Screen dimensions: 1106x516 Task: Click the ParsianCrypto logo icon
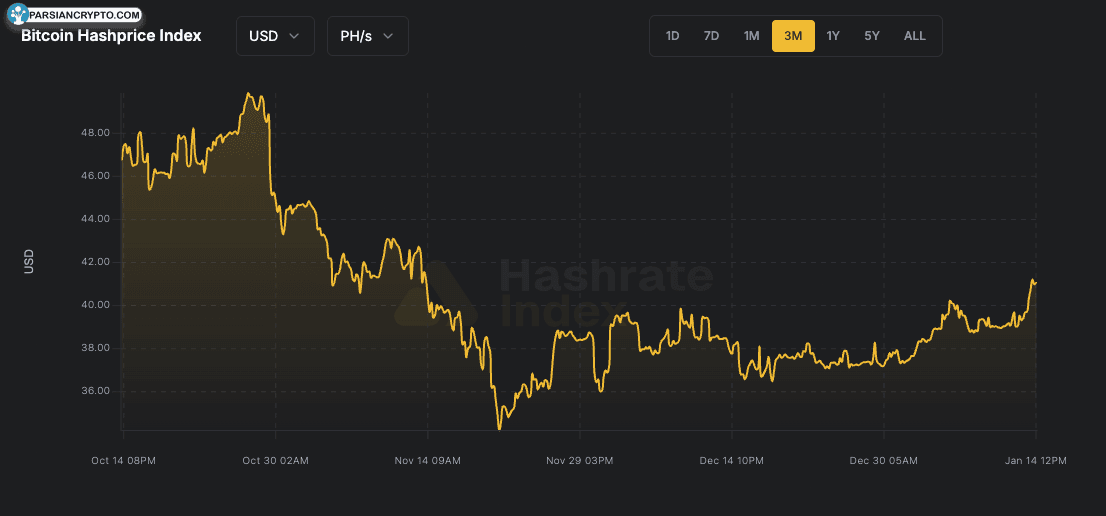coord(18,13)
